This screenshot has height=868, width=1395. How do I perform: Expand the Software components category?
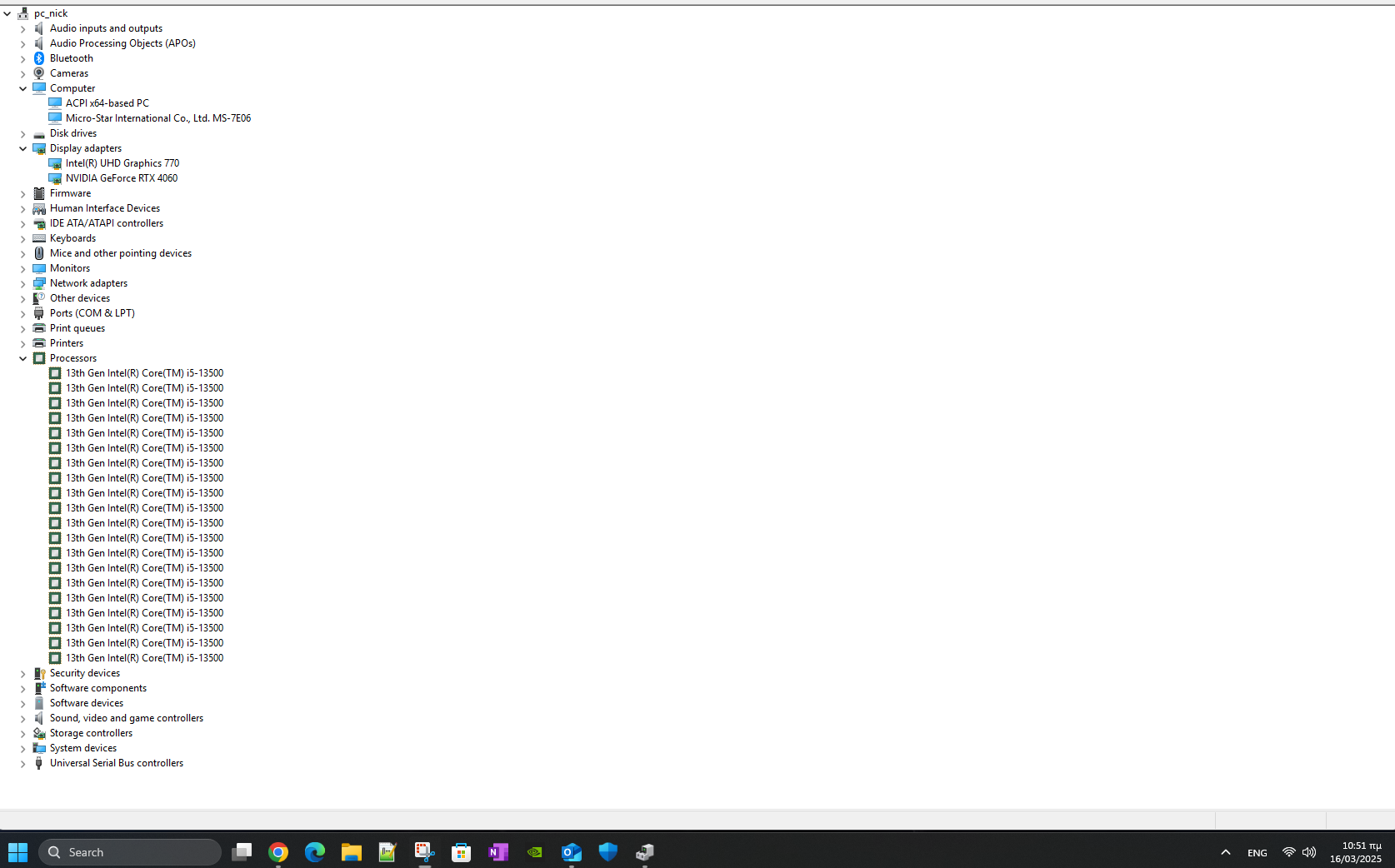click(23, 688)
